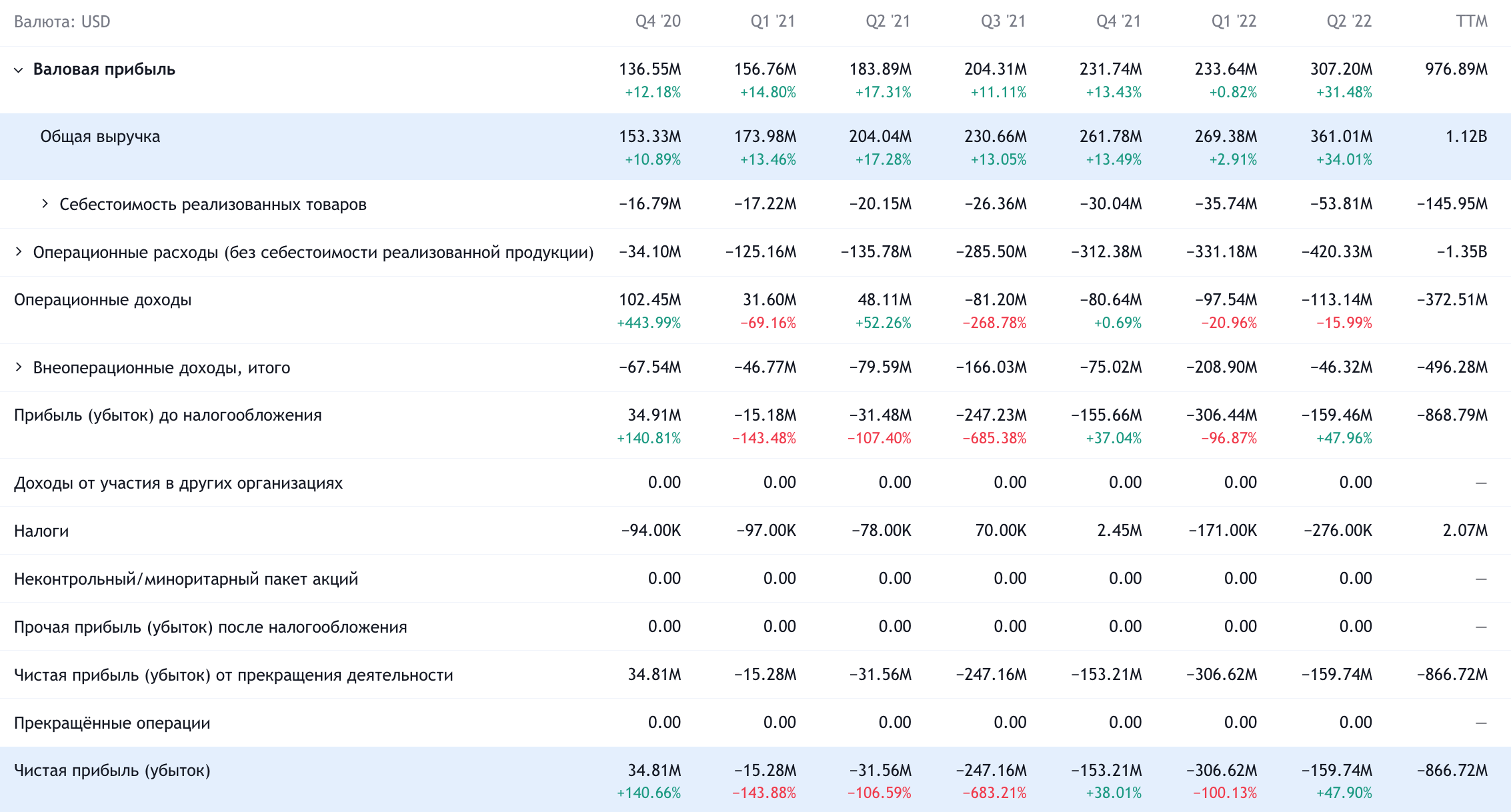Click non-operating income value −67.54M
The width and height of the screenshot is (1511, 812).
tap(650, 367)
